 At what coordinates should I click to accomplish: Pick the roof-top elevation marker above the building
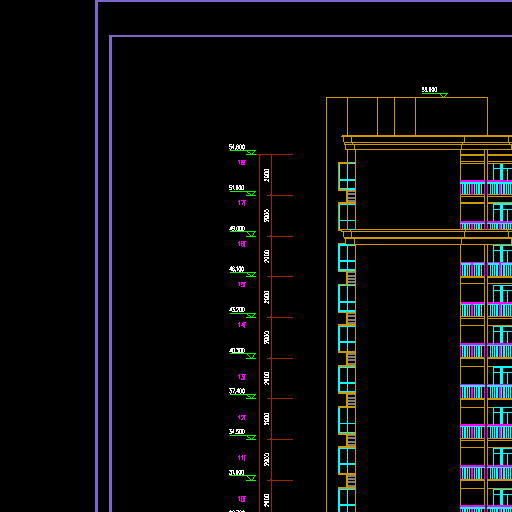tap(434, 92)
